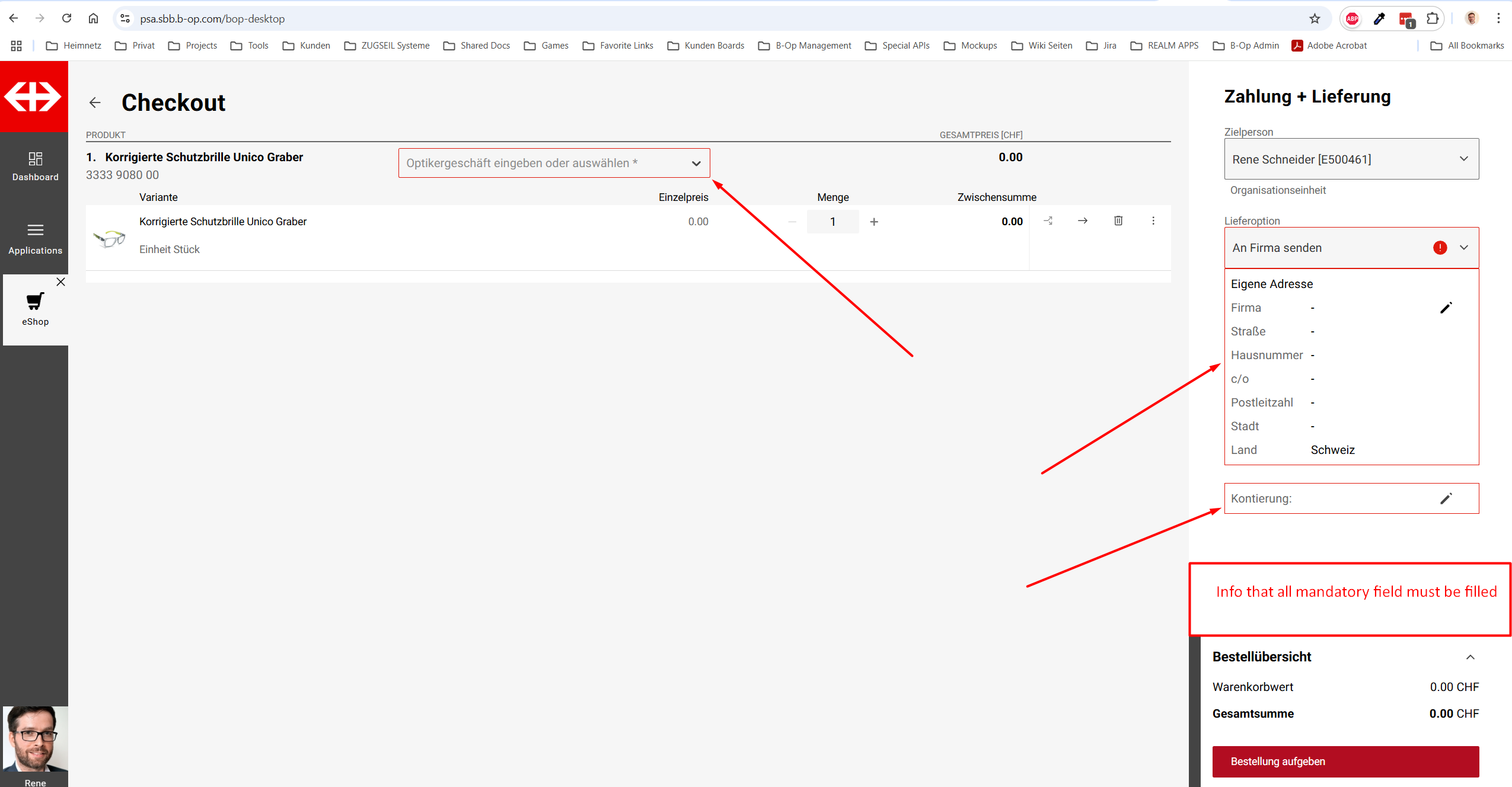Image resolution: width=1512 pixels, height=787 pixels.
Task: Delete the Korrigierte Schutzbrille cart item
Action: tap(1118, 220)
